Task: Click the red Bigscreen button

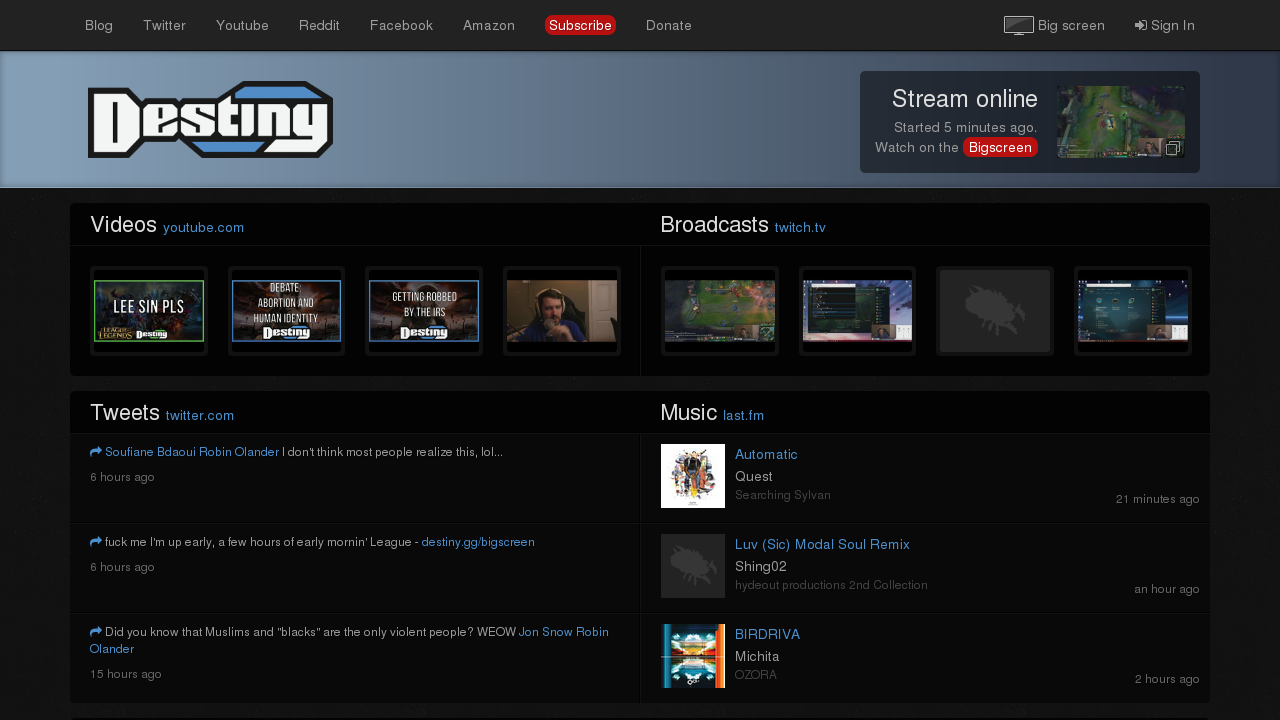Action: pyautogui.click(x=1000, y=148)
